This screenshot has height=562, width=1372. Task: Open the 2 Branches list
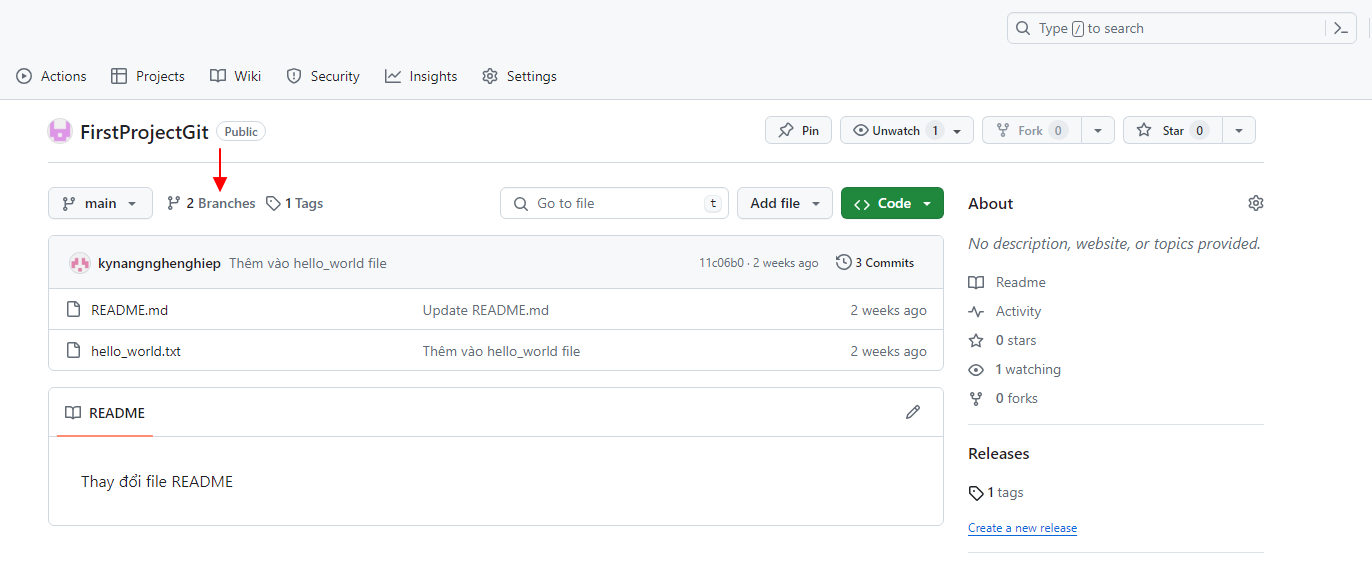[211, 203]
